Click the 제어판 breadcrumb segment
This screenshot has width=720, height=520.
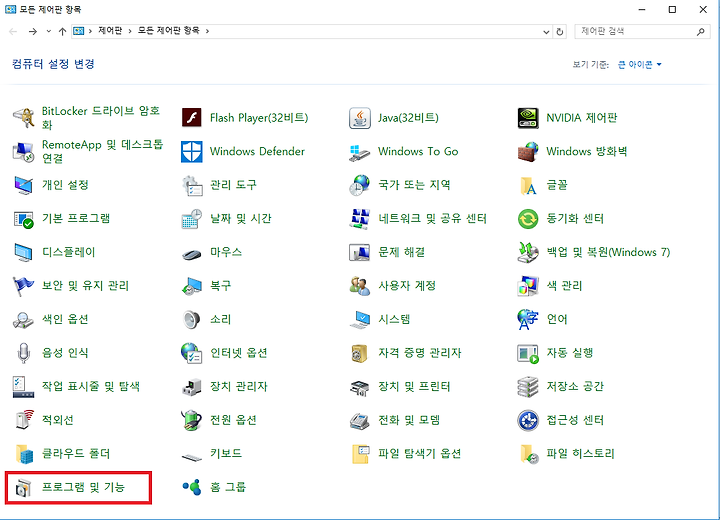(110, 31)
